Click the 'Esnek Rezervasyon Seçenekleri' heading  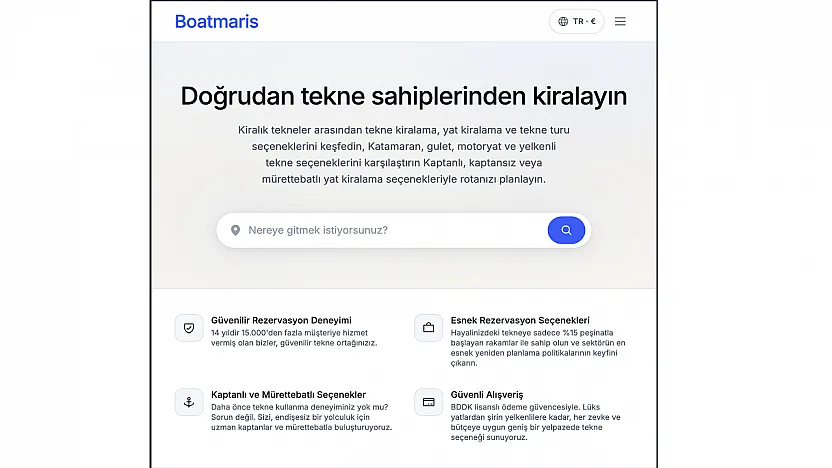(x=520, y=320)
